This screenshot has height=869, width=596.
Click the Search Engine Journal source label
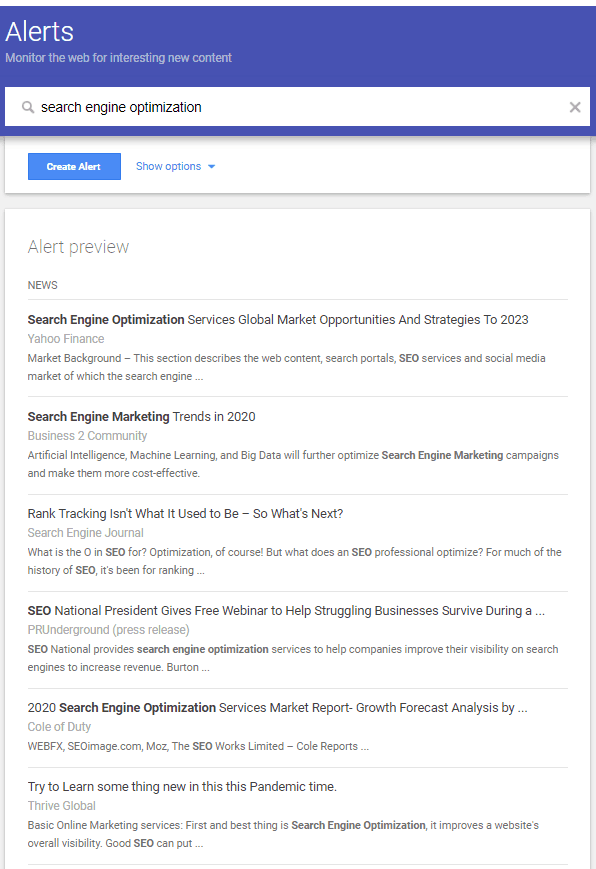tap(85, 533)
